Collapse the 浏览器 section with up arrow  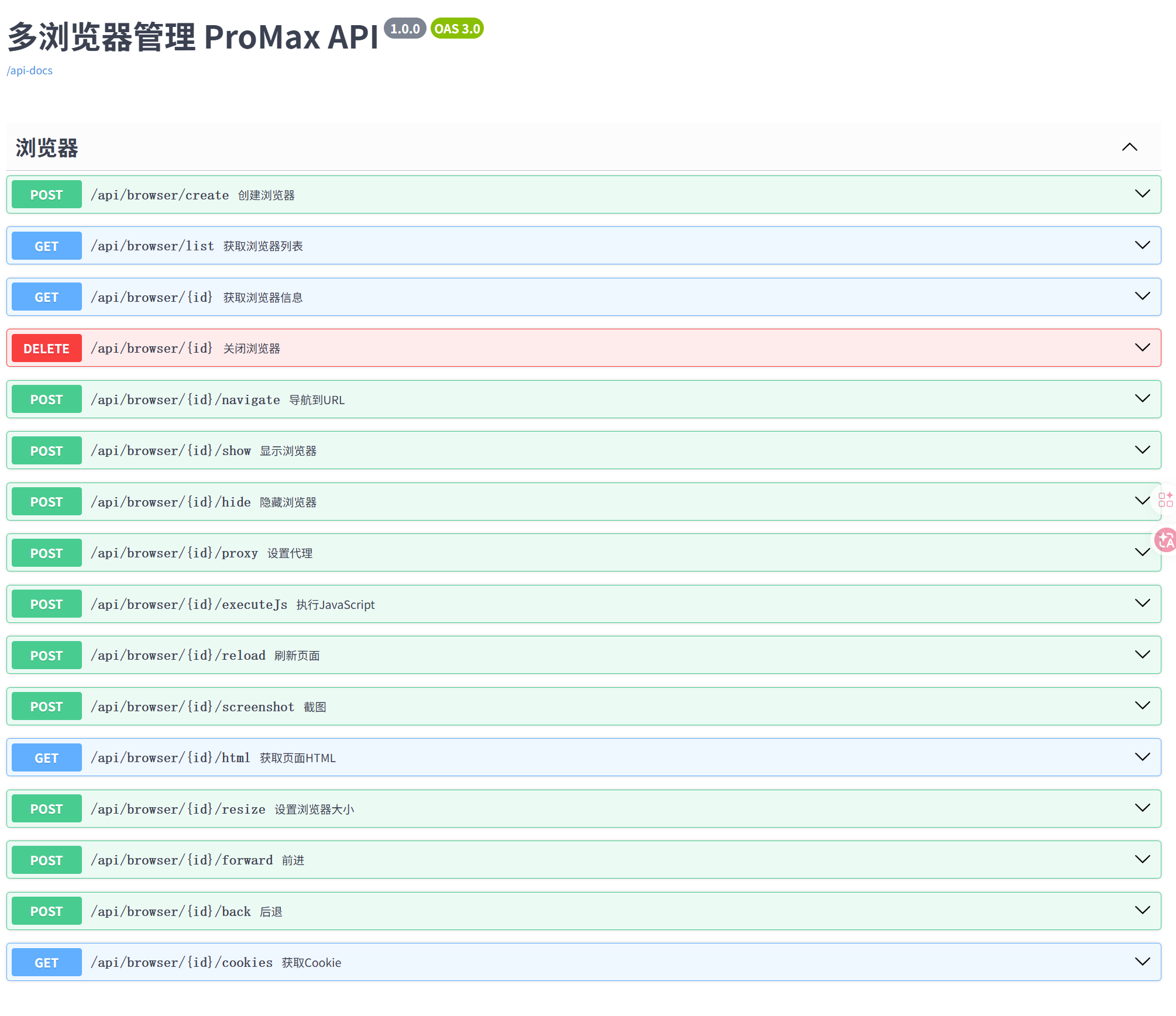pyautogui.click(x=1129, y=147)
